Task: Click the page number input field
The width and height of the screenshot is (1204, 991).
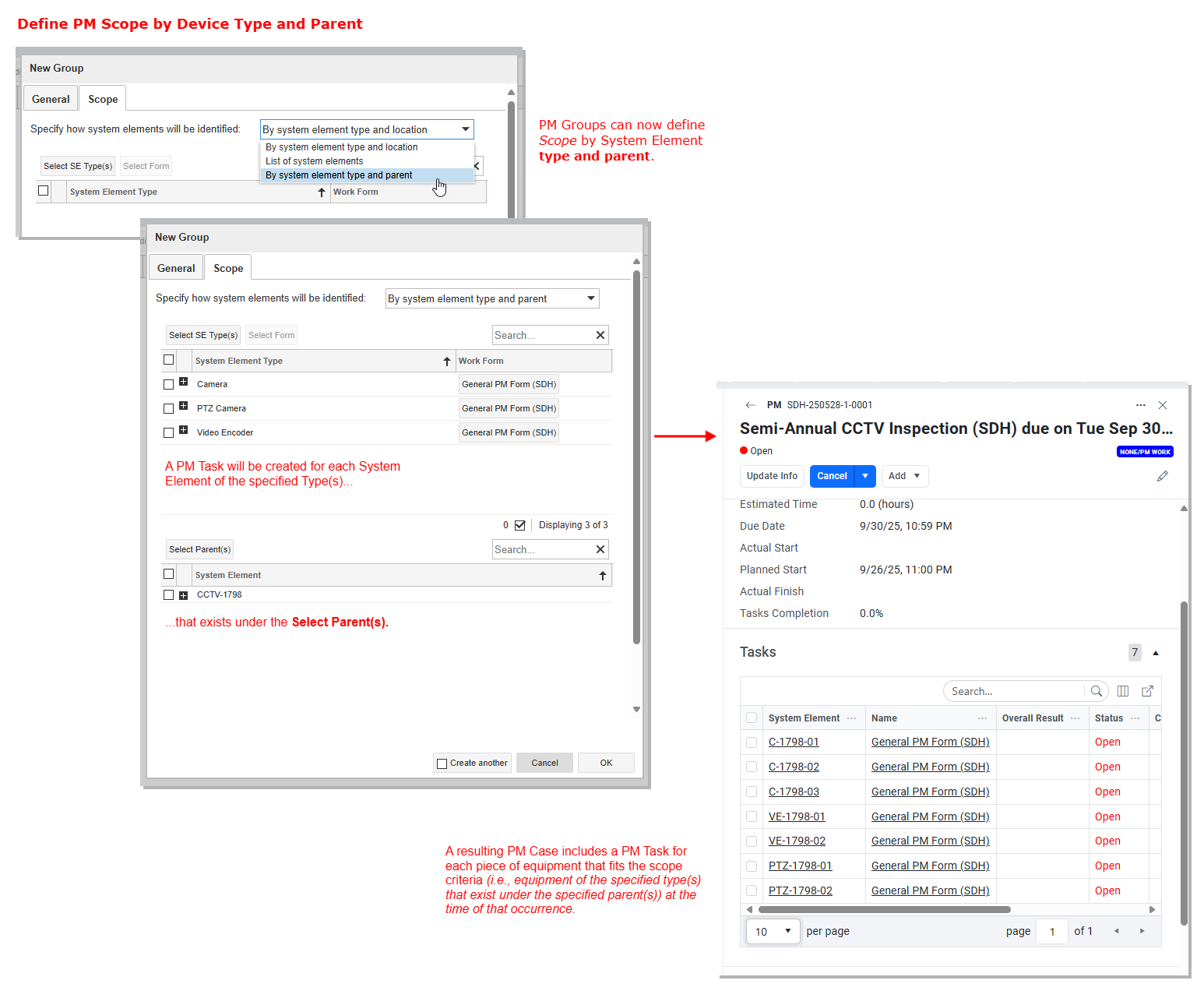Action: (x=1051, y=931)
